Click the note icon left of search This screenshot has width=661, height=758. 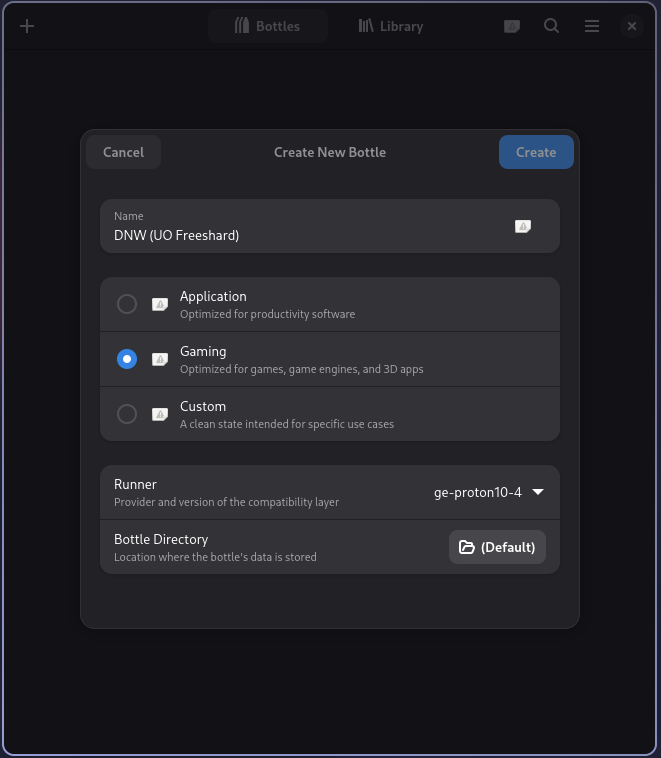click(511, 26)
